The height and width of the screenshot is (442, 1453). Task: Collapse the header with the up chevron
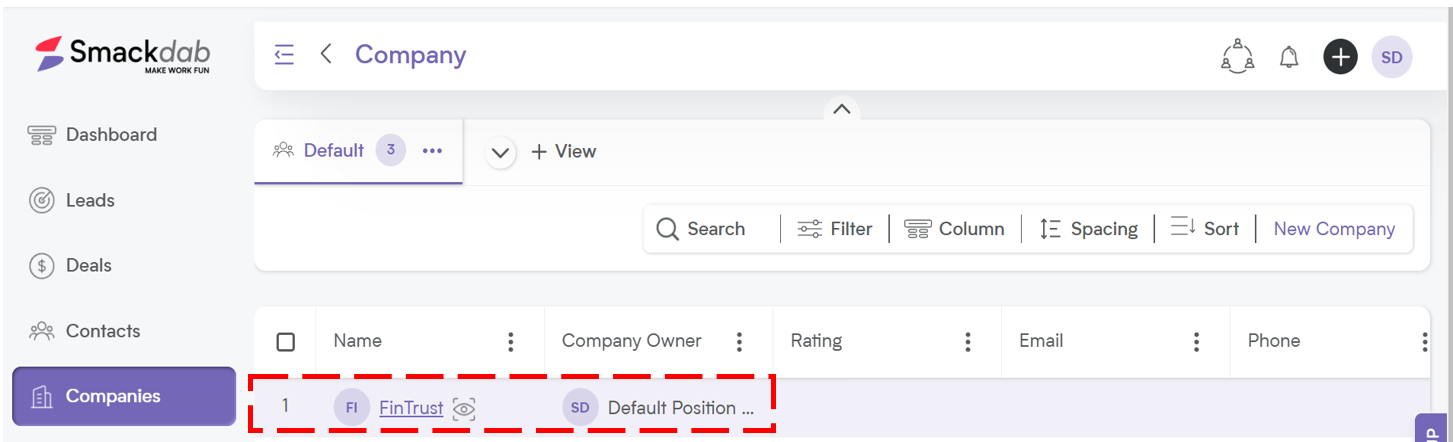coord(842,109)
